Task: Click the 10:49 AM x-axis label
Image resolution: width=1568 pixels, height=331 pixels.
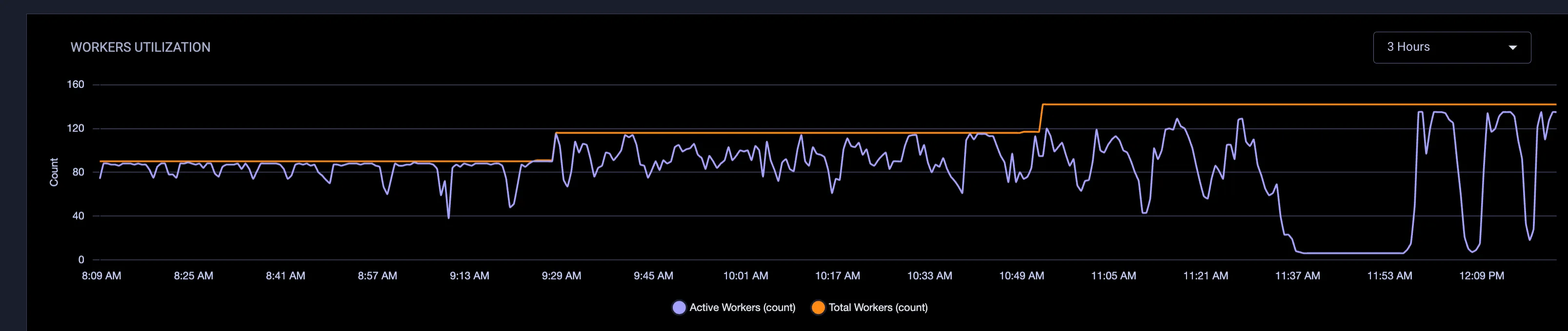Action: point(1022,275)
